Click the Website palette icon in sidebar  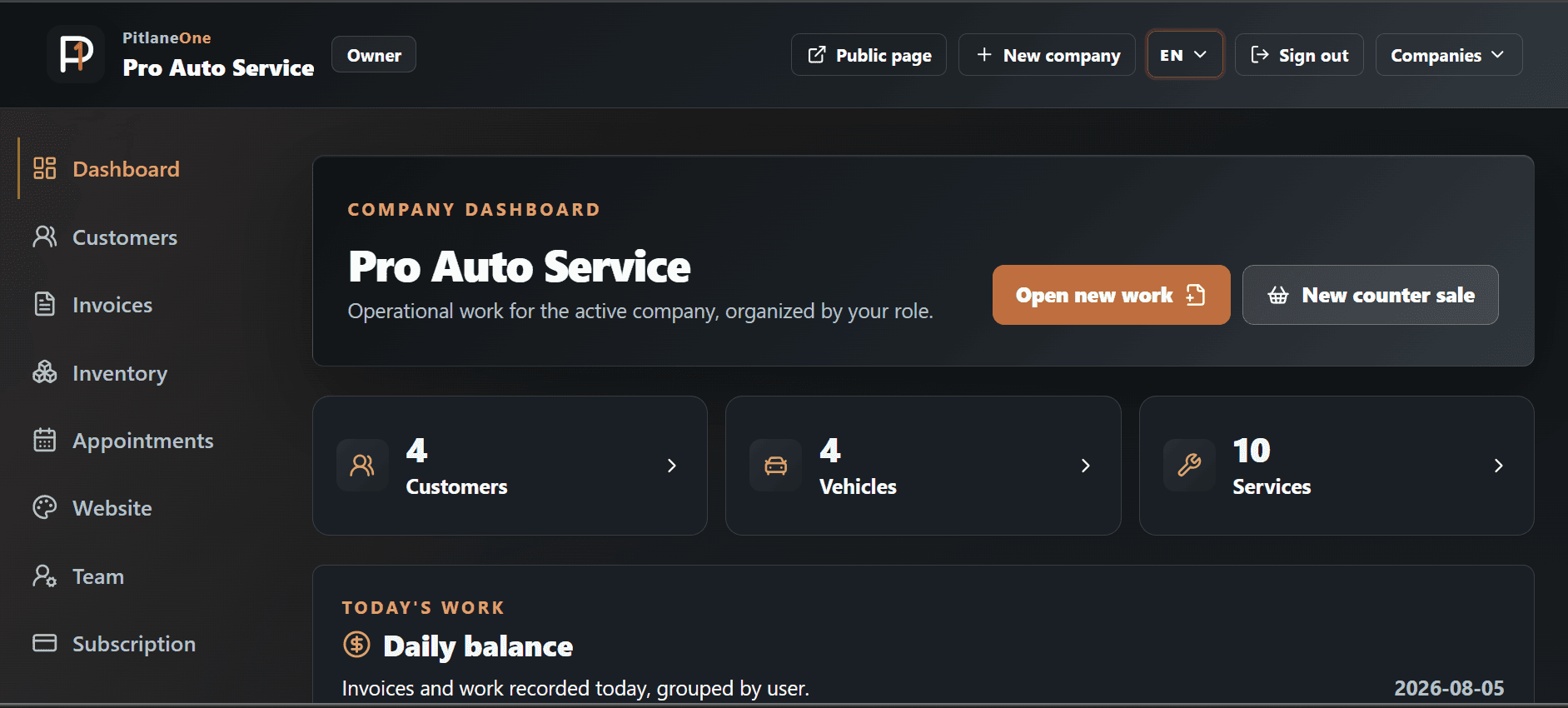[x=45, y=507]
